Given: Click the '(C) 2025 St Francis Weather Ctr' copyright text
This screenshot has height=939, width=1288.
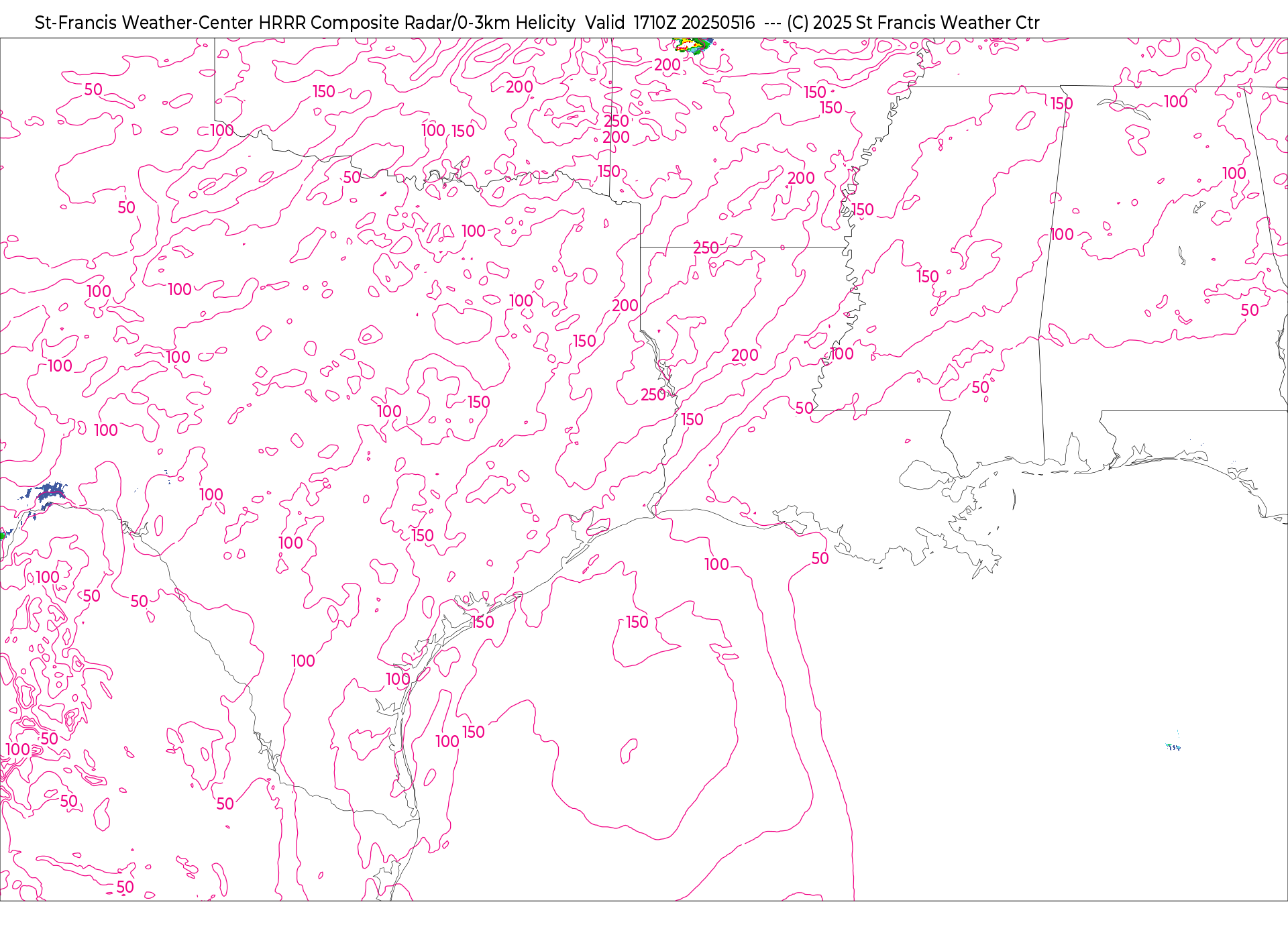Looking at the screenshot, I should [913, 23].
